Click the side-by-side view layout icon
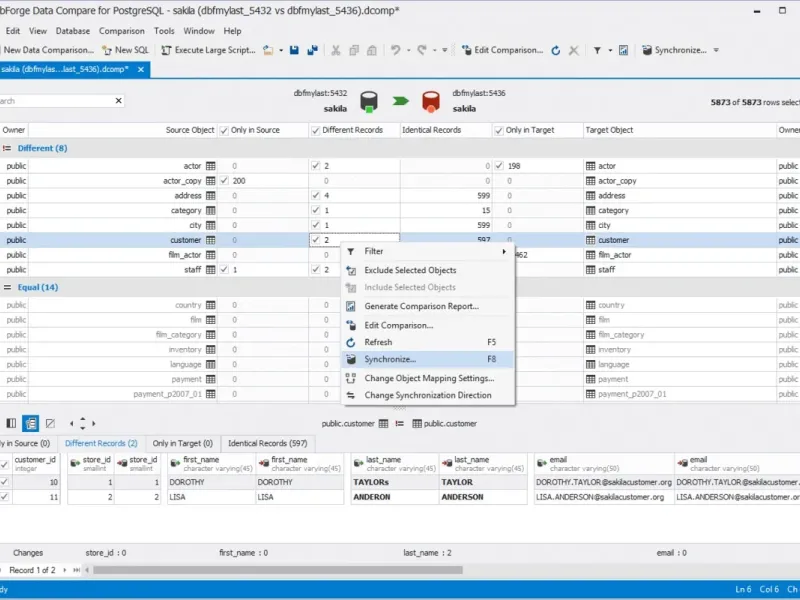800x600 pixels. click(x=11, y=423)
